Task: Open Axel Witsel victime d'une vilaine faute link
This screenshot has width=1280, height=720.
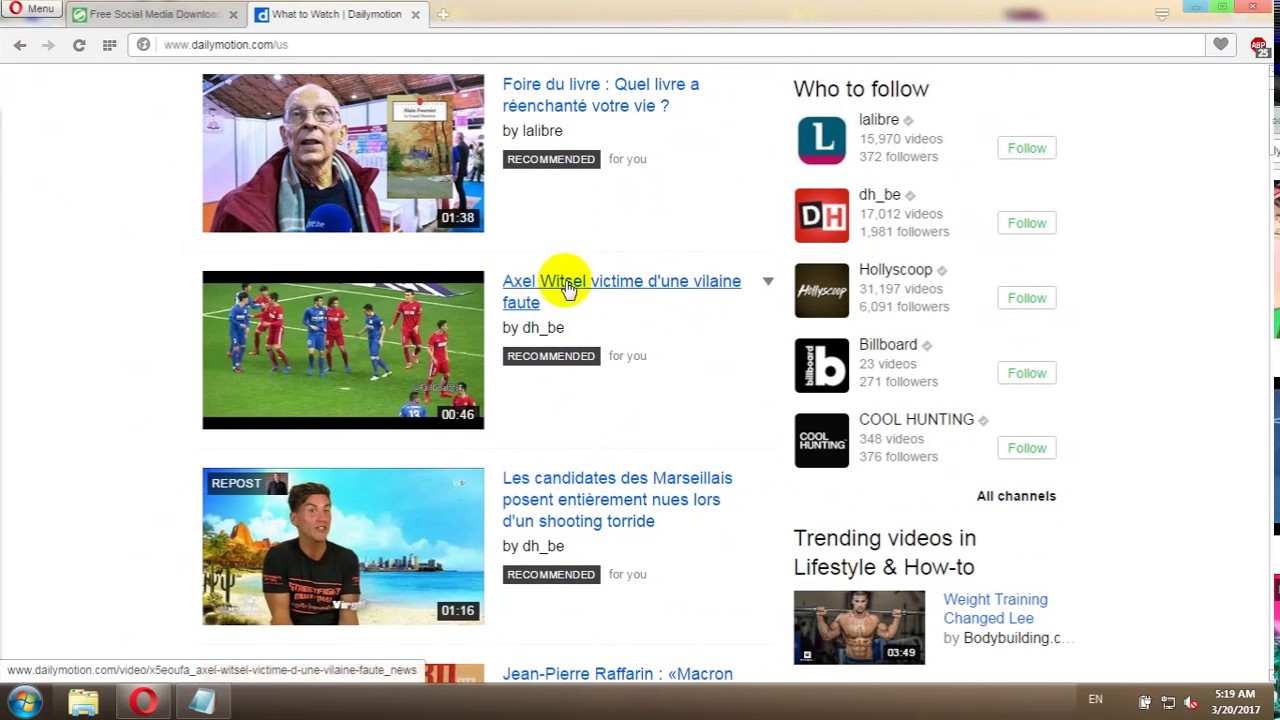Action: pos(621,292)
